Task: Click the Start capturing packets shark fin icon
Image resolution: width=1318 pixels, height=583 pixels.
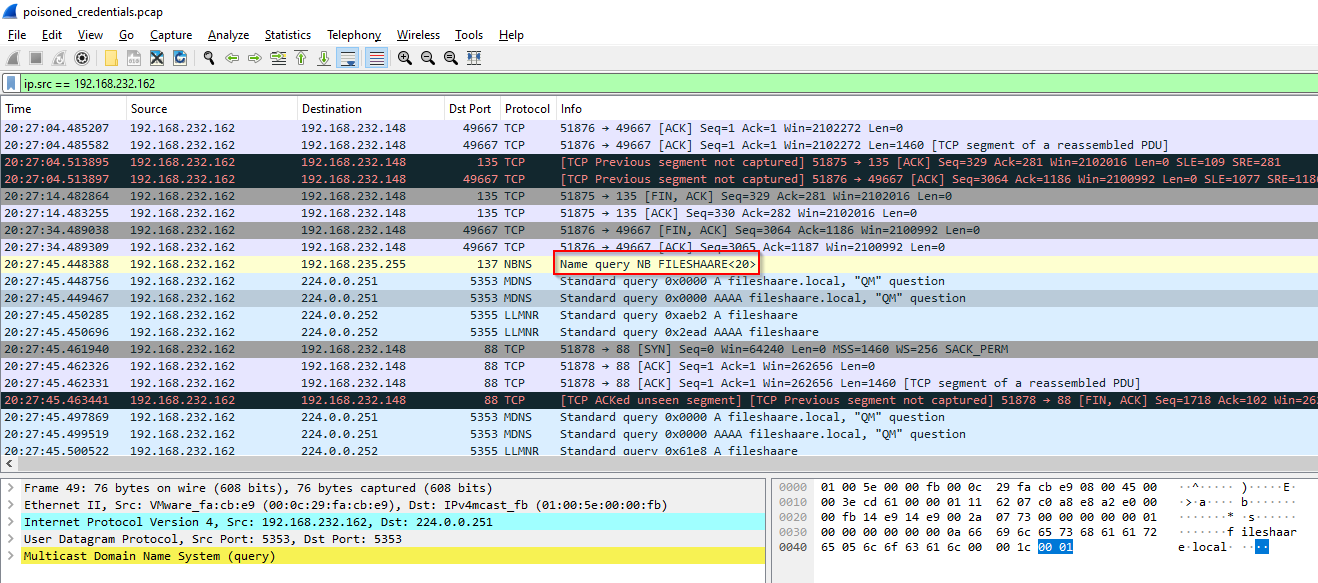Action: tap(13, 58)
